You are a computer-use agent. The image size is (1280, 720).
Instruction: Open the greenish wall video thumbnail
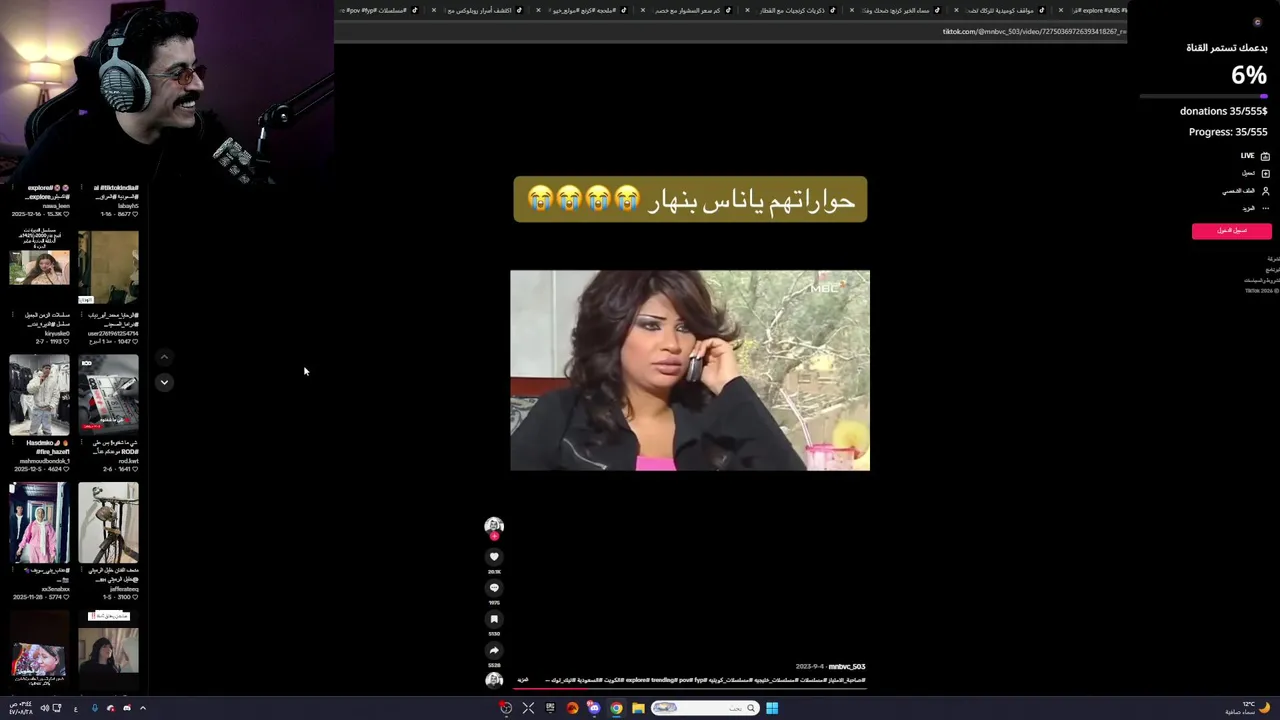[108, 267]
